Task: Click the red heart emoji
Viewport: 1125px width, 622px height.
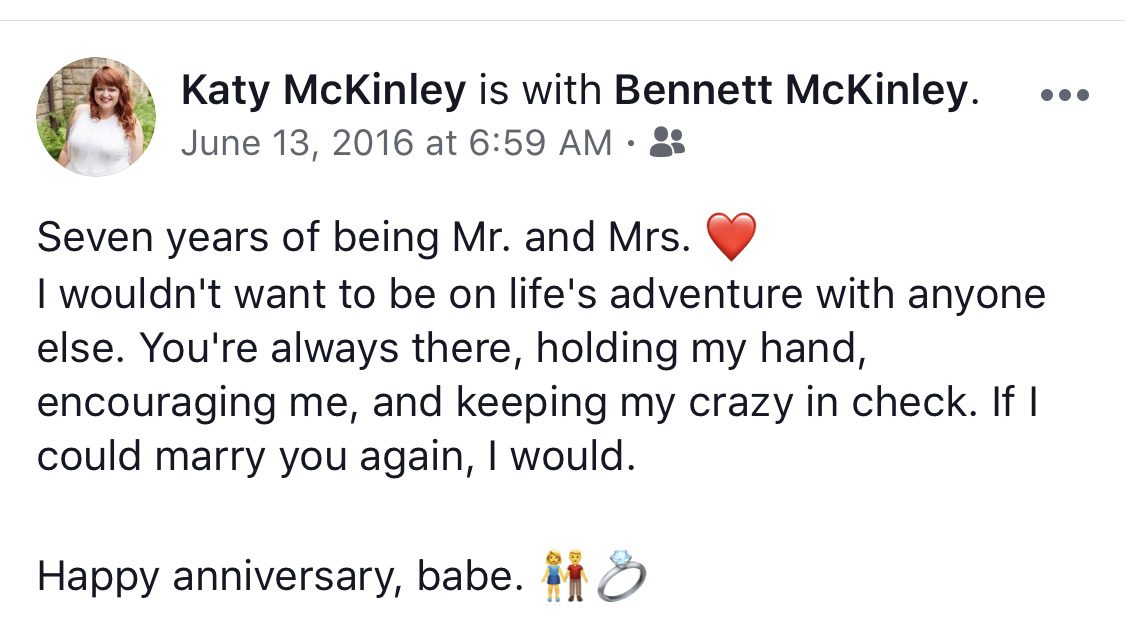Action: (x=731, y=238)
